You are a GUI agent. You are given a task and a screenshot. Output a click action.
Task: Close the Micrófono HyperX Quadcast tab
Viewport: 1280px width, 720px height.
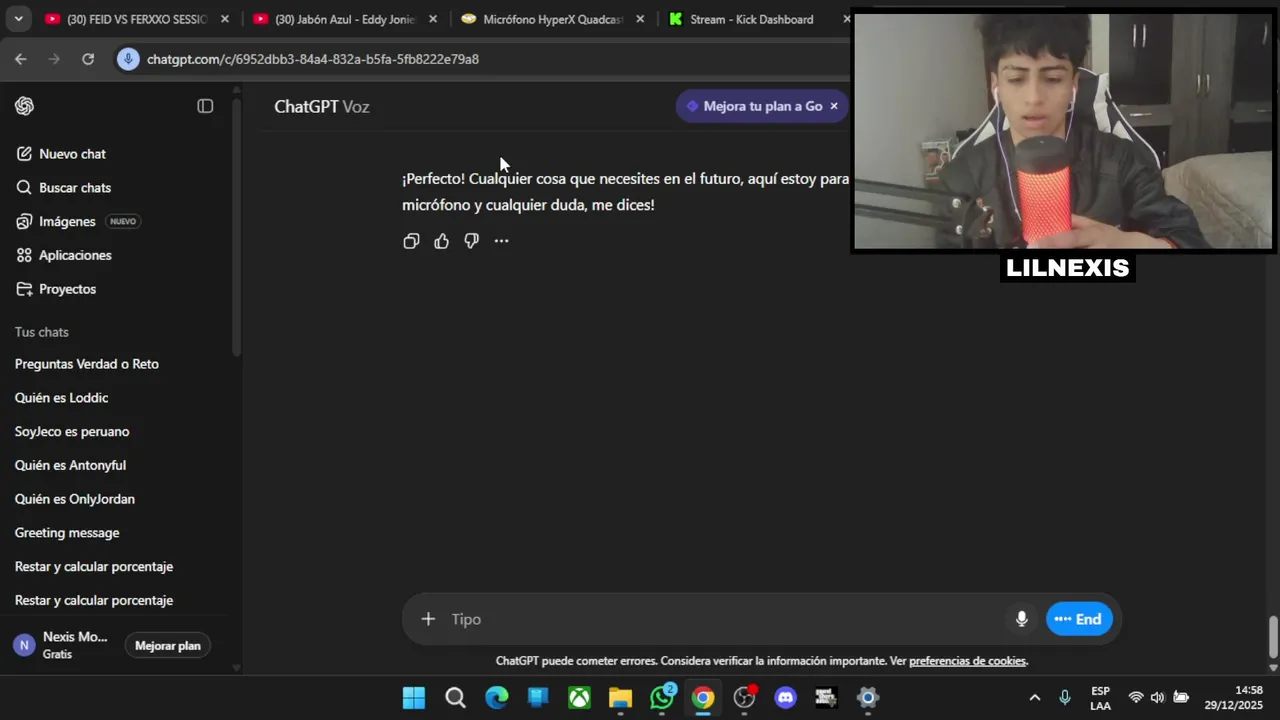click(x=640, y=19)
